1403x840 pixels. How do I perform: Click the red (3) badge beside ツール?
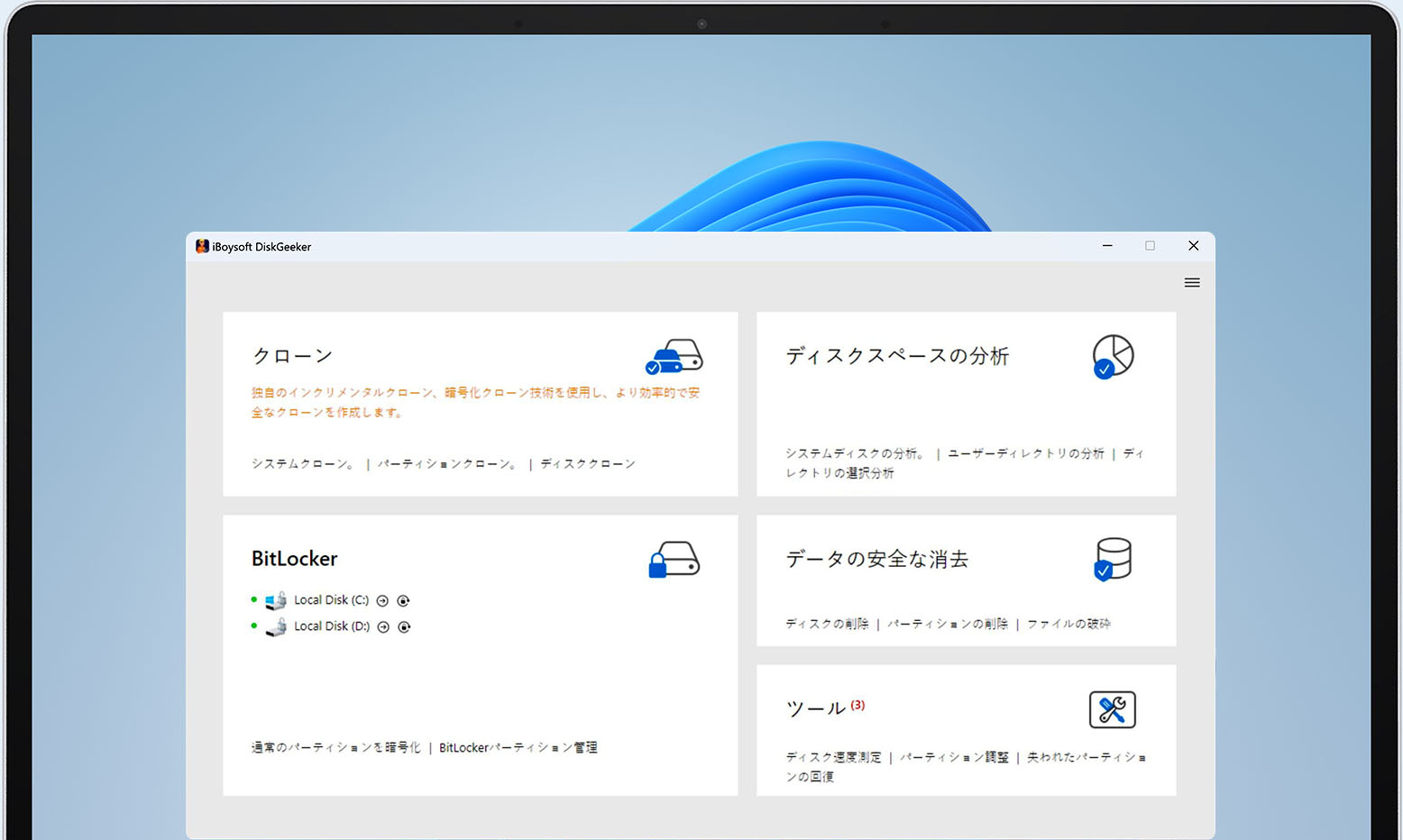pos(857,705)
